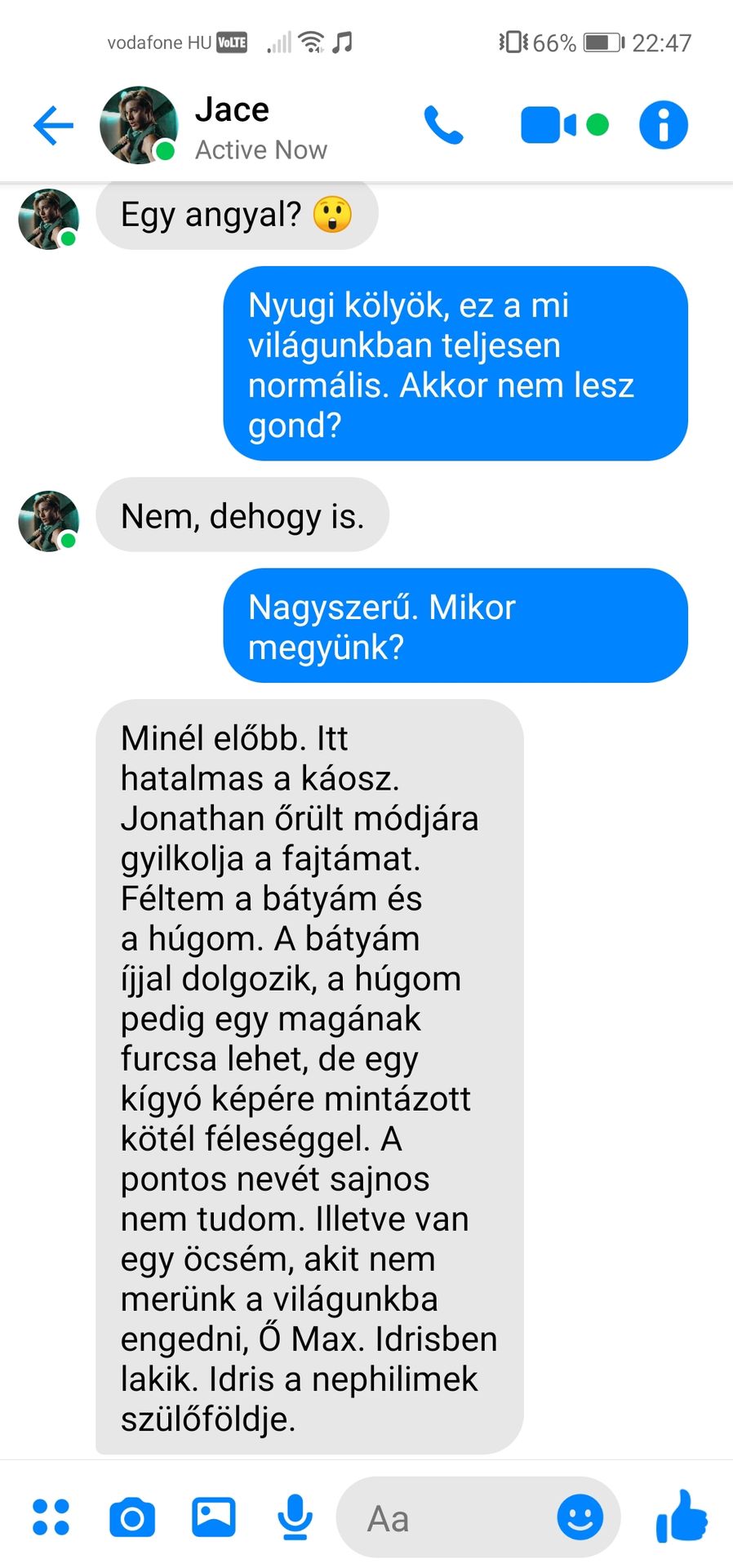Open the more apps four-dot menu

coord(51,1517)
